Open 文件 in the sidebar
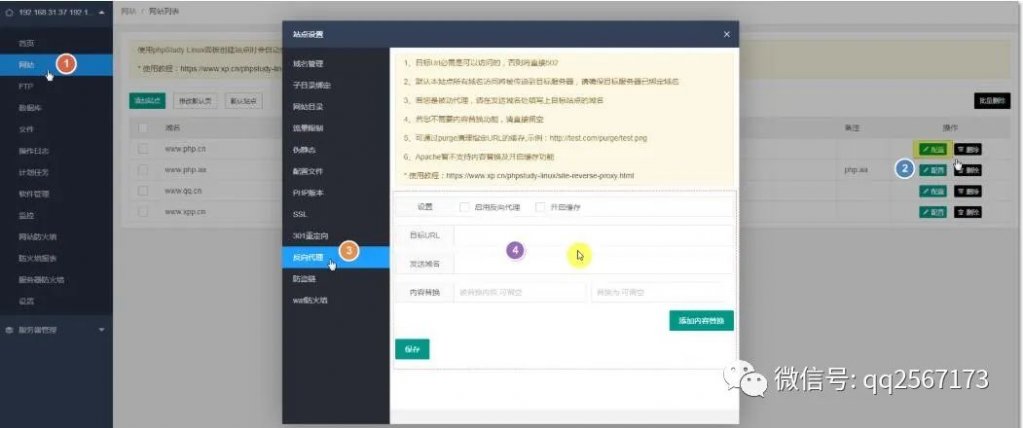This screenshot has width=1023, height=428. tap(26, 129)
